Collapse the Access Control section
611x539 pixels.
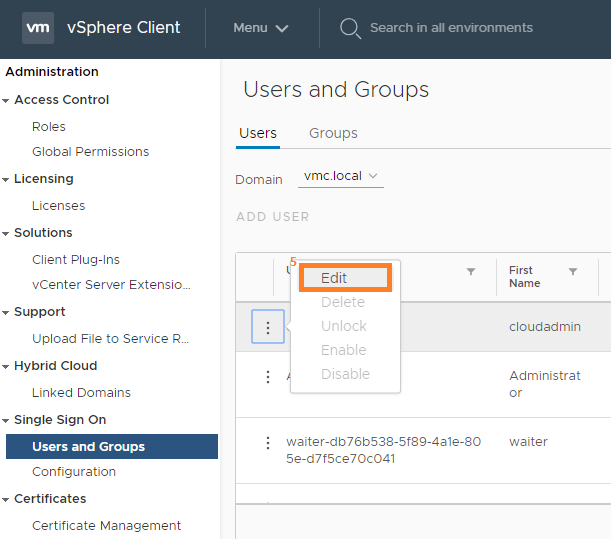coord(5,101)
